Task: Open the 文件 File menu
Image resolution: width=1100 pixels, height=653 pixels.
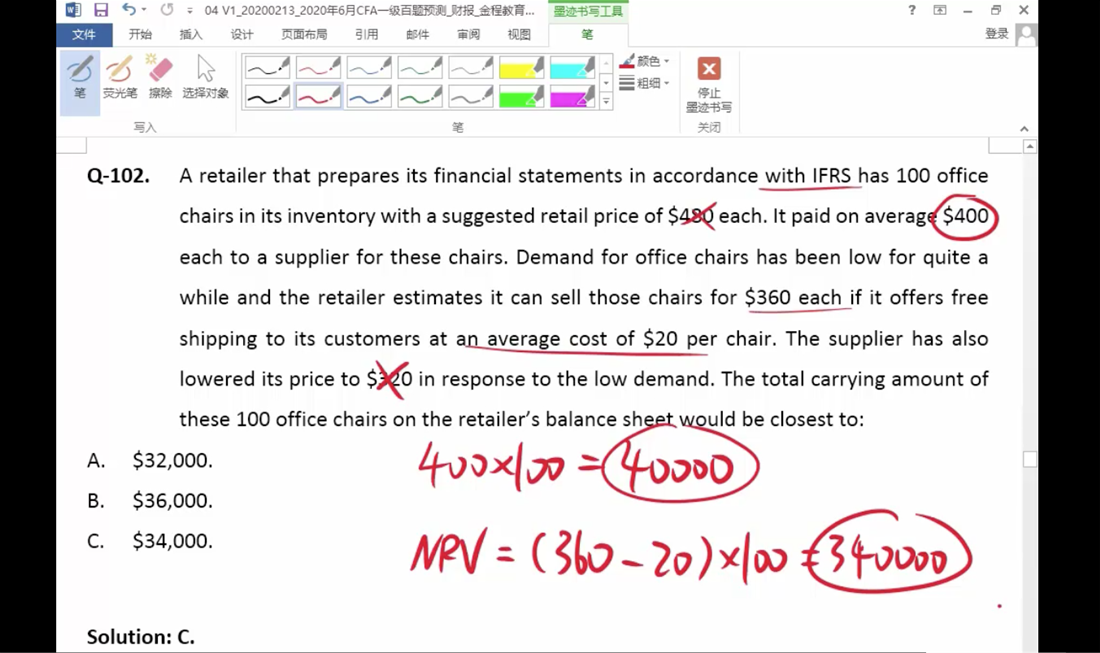Action: (x=84, y=34)
